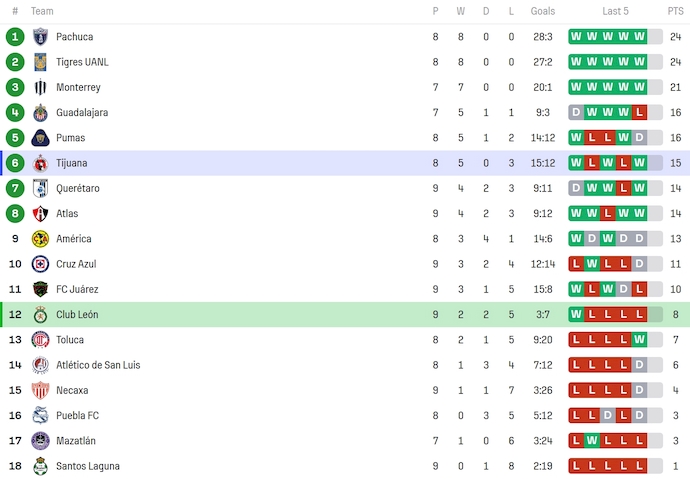
Task: Click Guadalajara's most recent loss result badge
Action: click(x=639, y=113)
